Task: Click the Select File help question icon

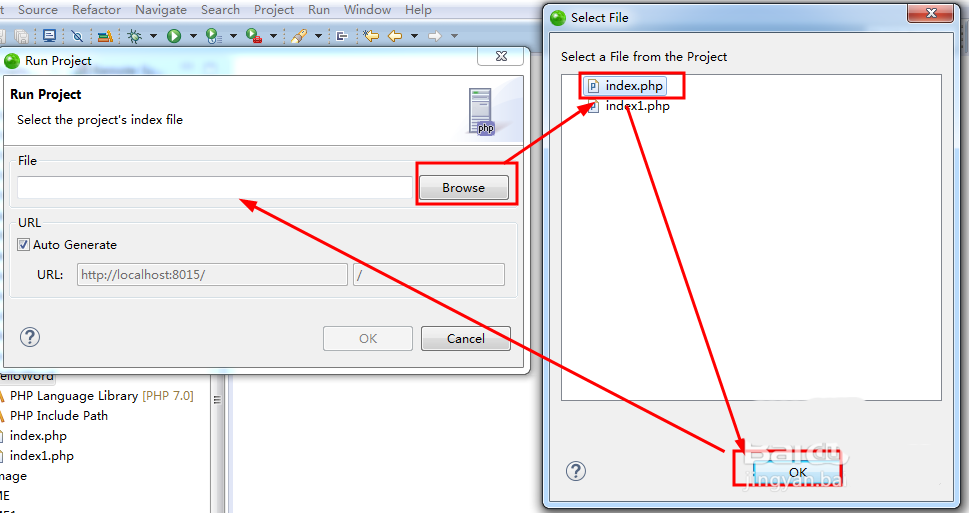Action: click(575, 471)
